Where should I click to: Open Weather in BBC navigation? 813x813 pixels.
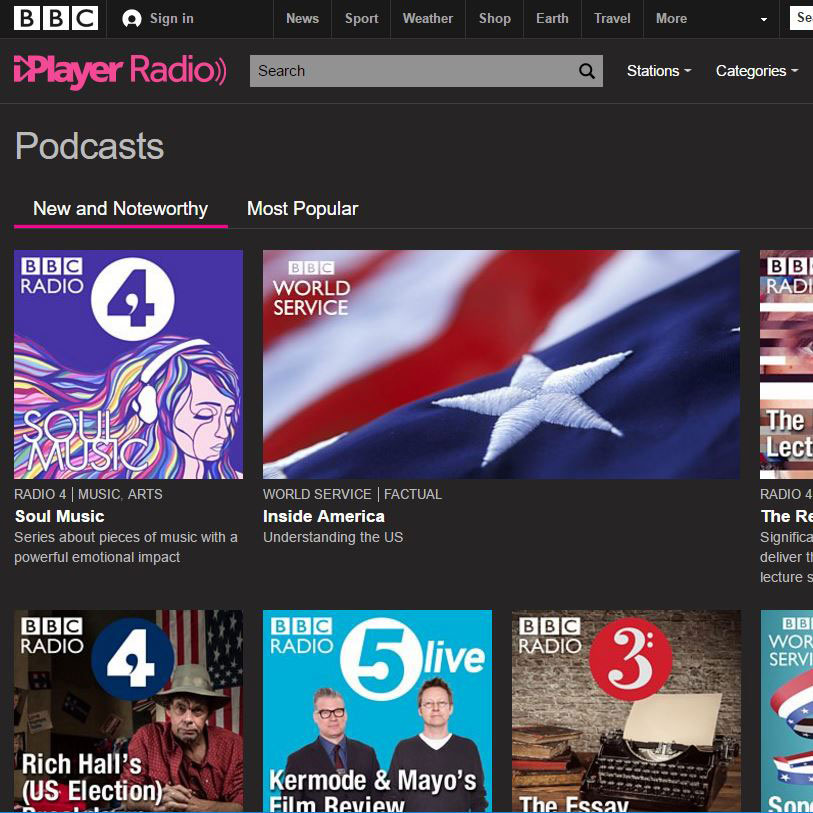428,19
